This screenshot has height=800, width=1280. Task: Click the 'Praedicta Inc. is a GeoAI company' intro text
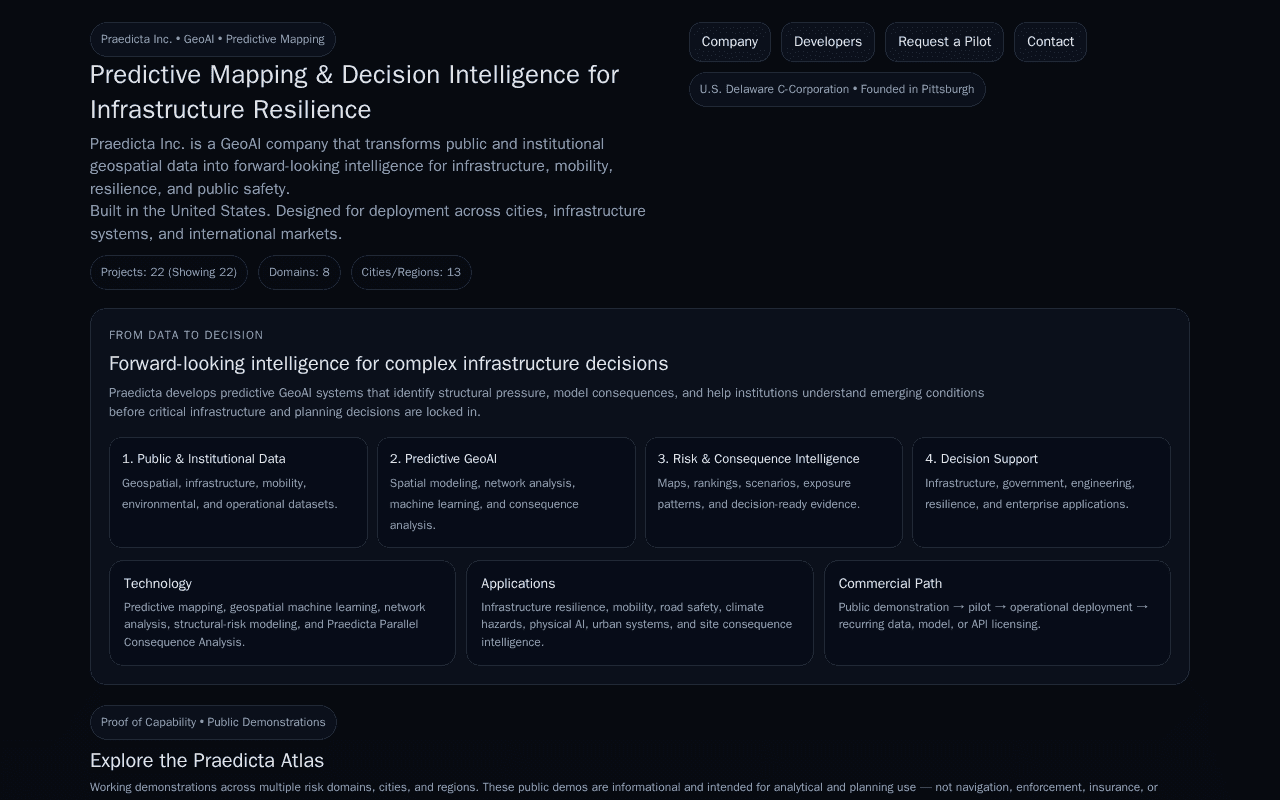(352, 166)
